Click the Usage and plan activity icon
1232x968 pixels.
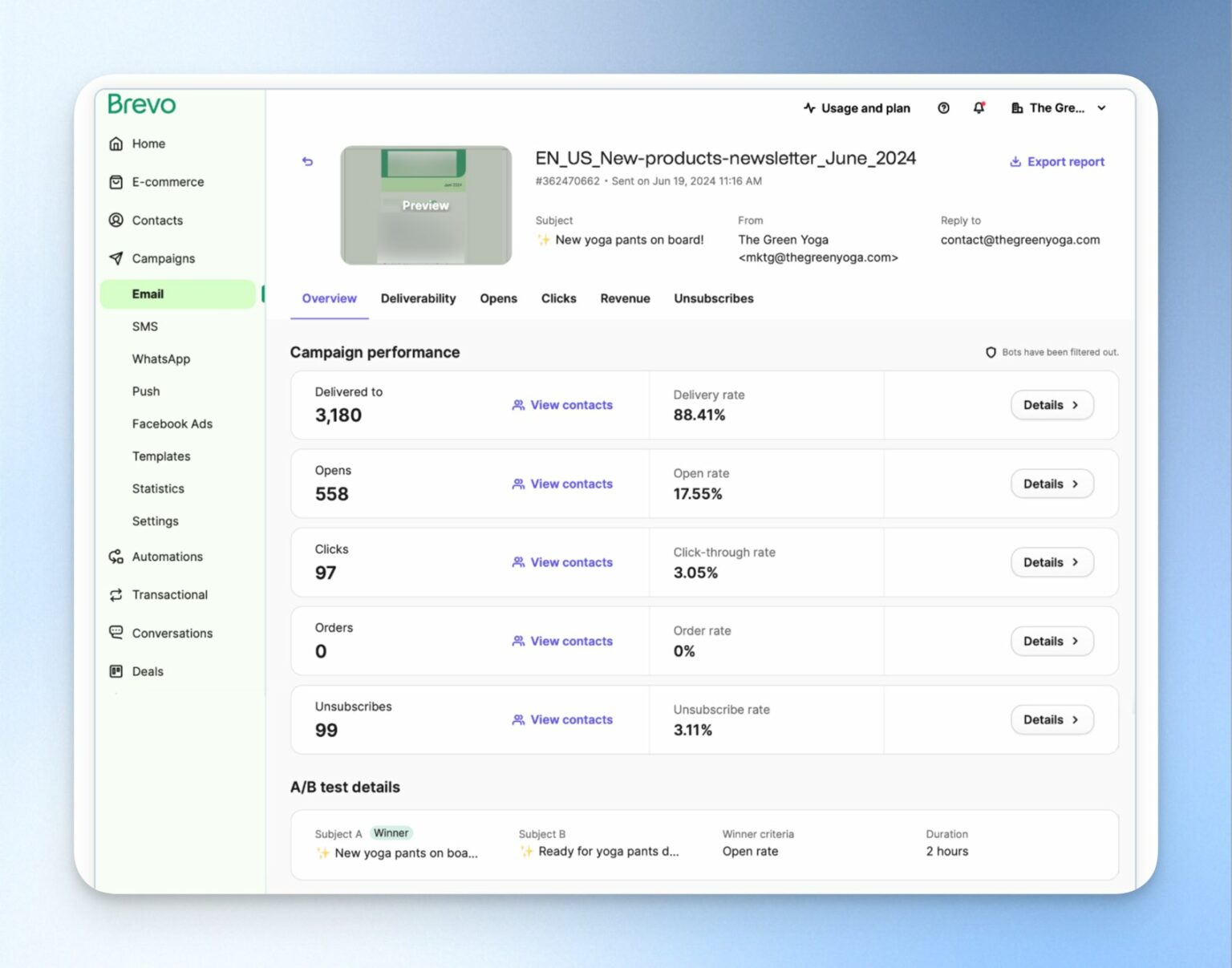pyautogui.click(x=808, y=107)
